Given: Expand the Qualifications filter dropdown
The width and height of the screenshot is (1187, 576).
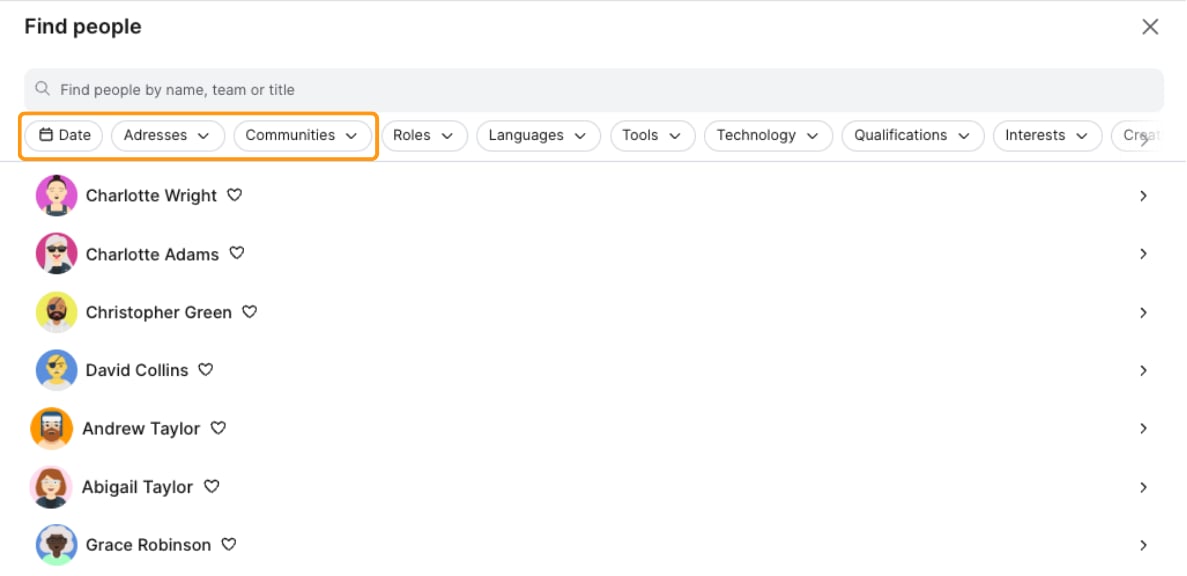Looking at the screenshot, I should 913,135.
